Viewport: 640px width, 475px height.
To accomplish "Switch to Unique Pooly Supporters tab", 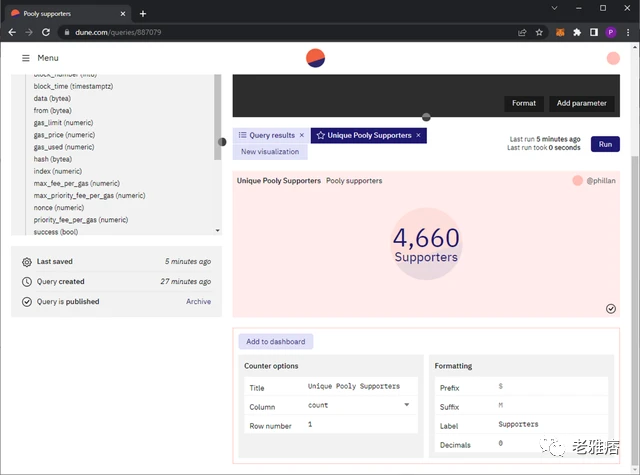I will (369, 135).
